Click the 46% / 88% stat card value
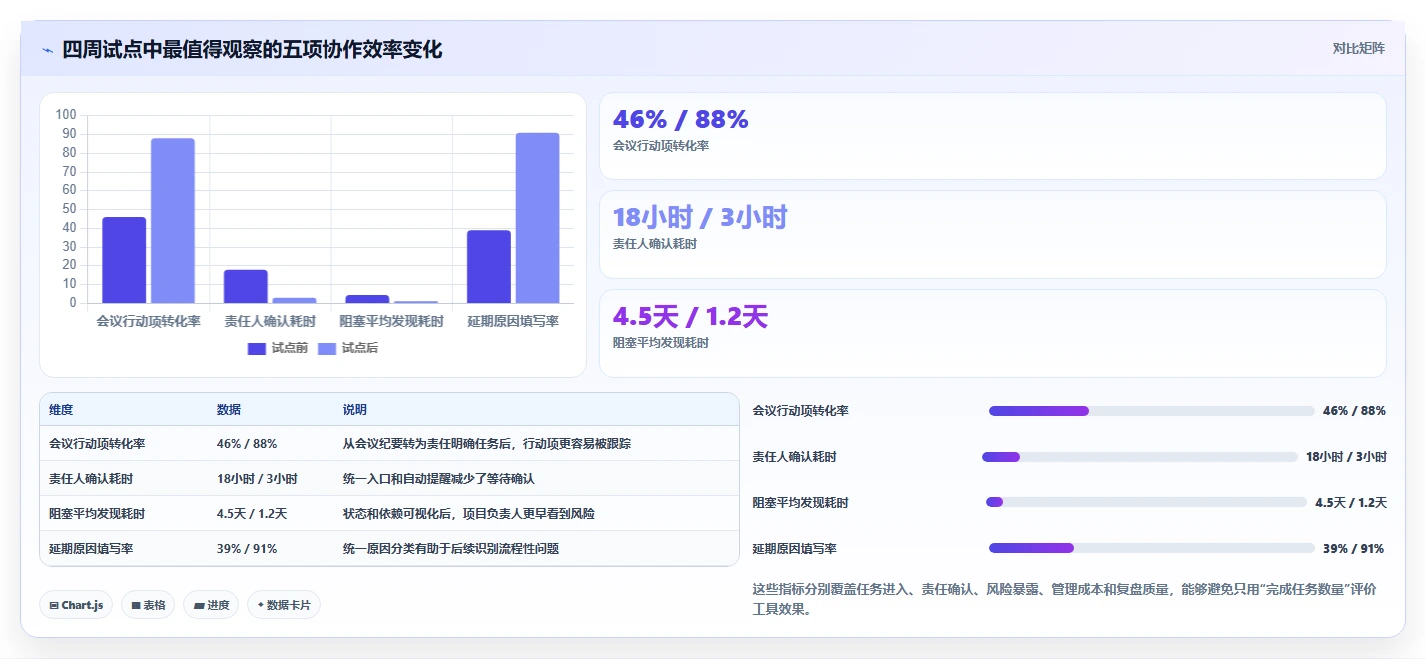 [681, 119]
